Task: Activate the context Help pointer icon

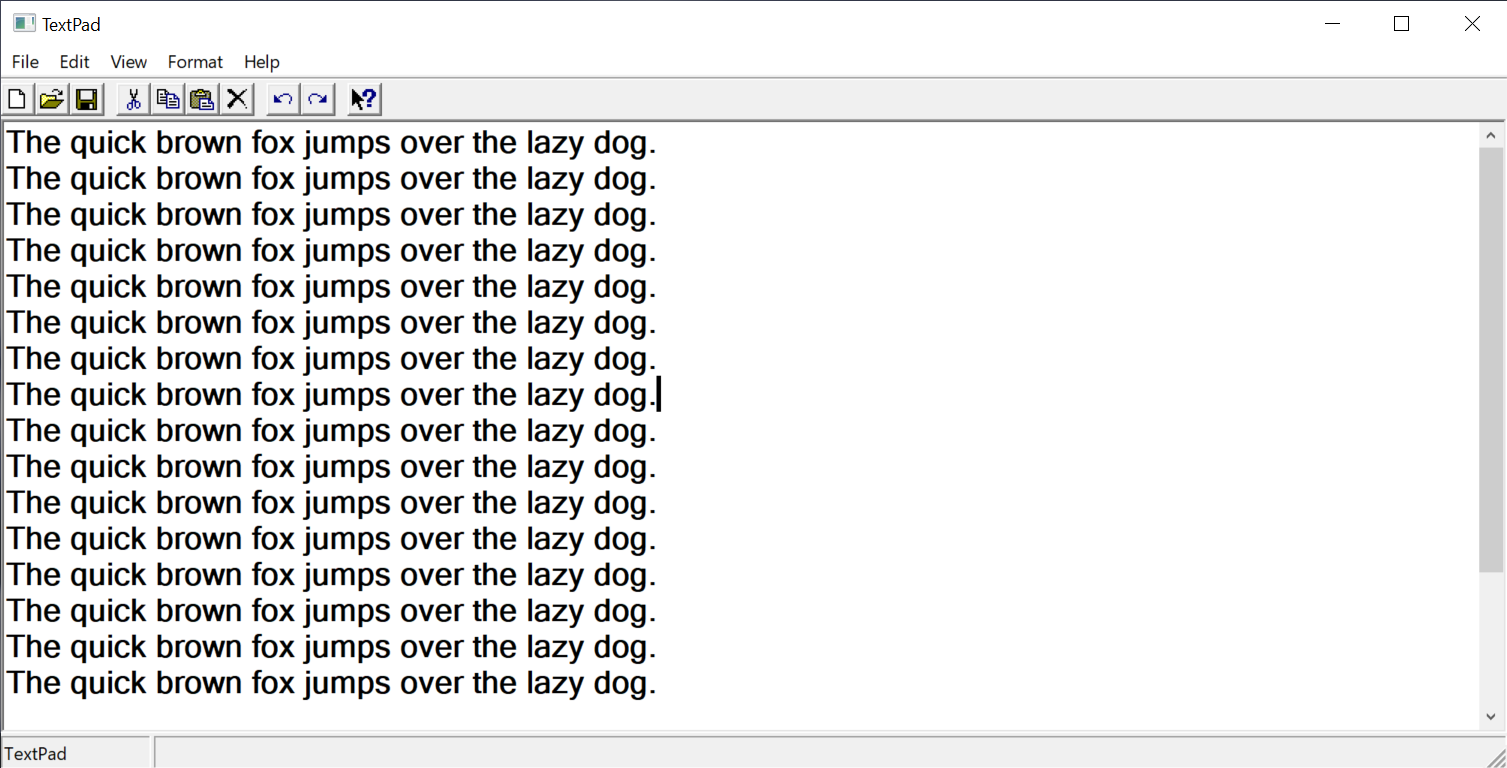Action: [x=364, y=99]
